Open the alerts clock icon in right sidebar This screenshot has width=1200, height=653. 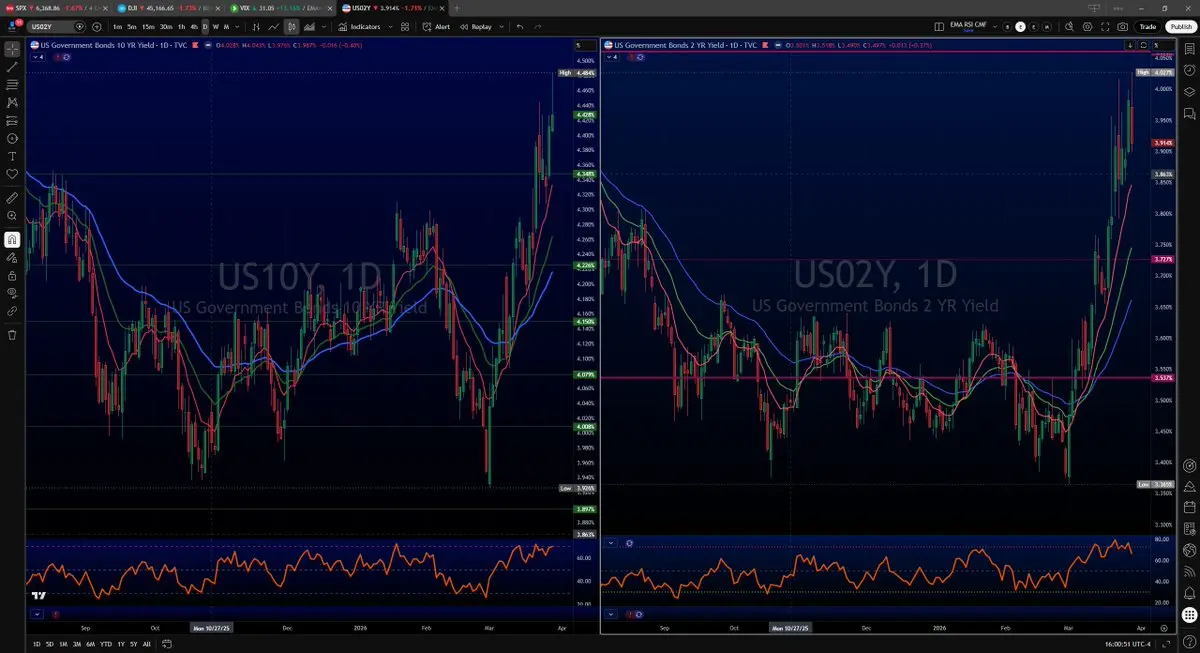(x=1189, y=71)
